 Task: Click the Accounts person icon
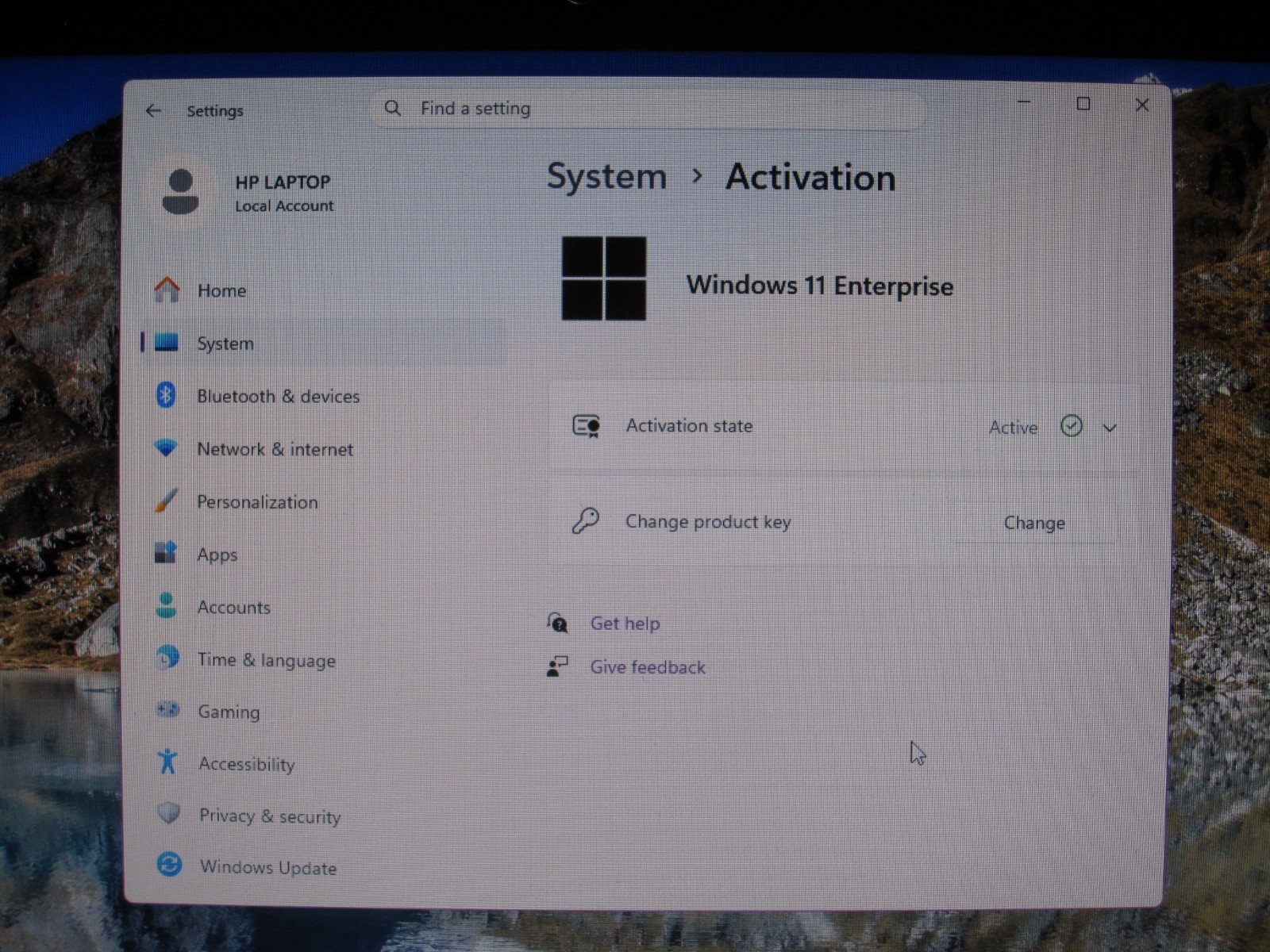166,605
